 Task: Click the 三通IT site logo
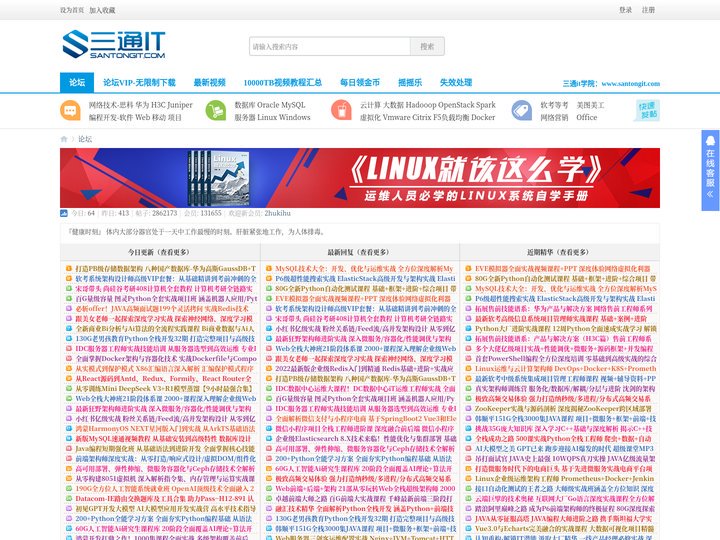(x=113, y=45)
